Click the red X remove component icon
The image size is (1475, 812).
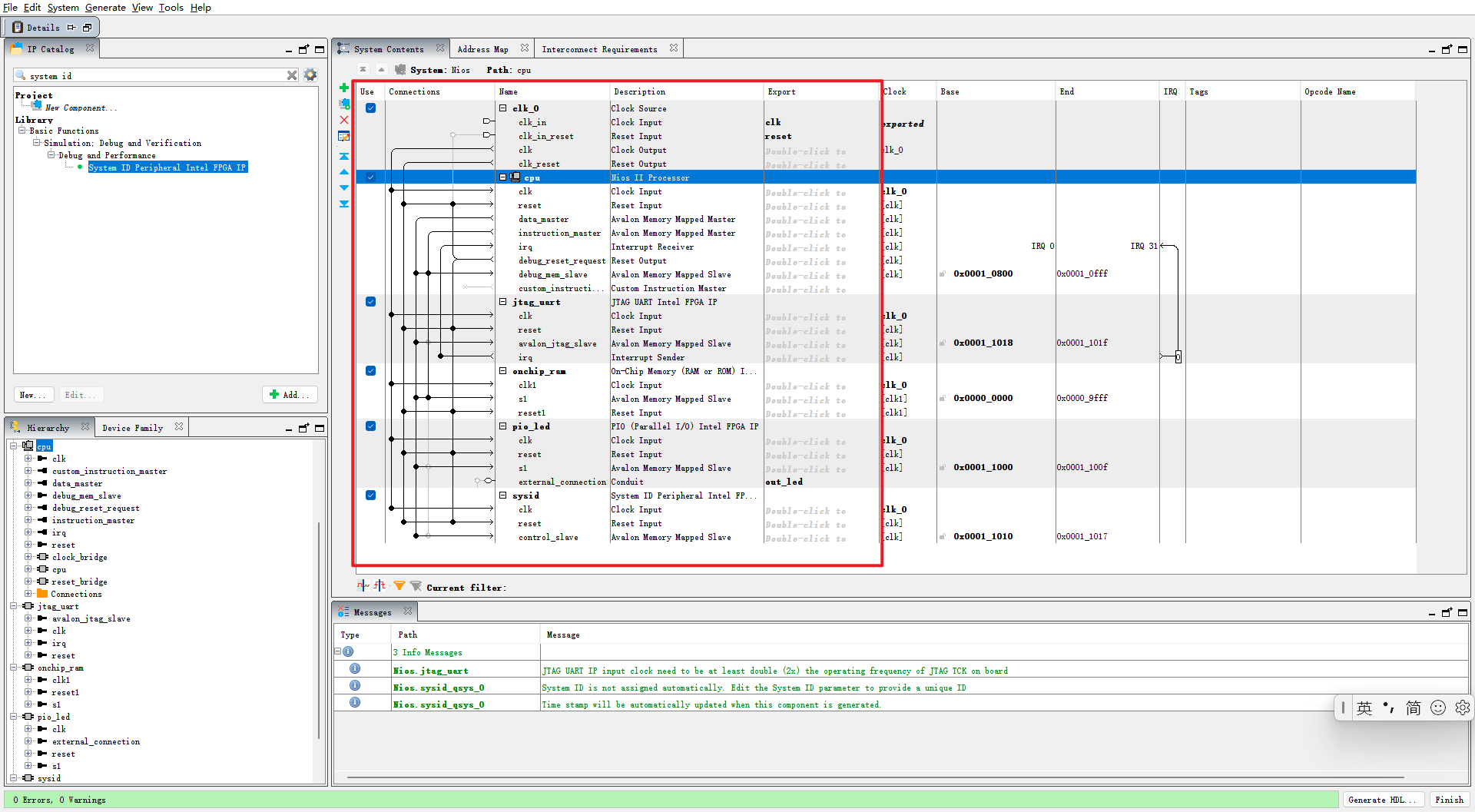pyautogui.click(x=344, y=120)
